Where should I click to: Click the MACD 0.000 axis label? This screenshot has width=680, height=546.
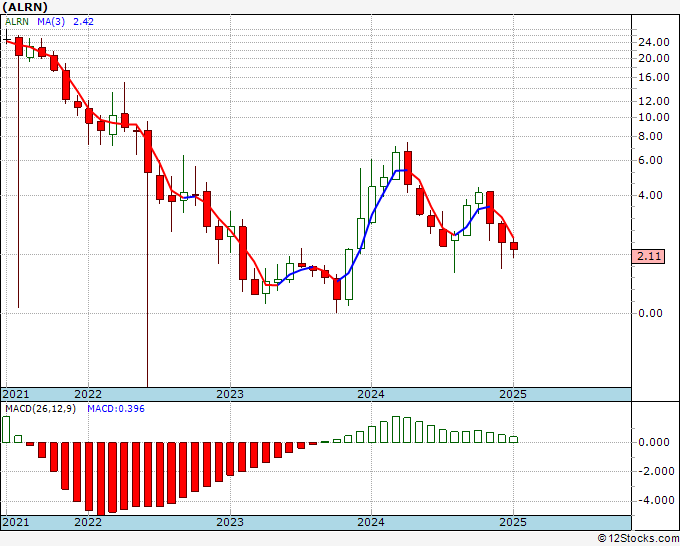pyautogui.click(x=654, y=442)
